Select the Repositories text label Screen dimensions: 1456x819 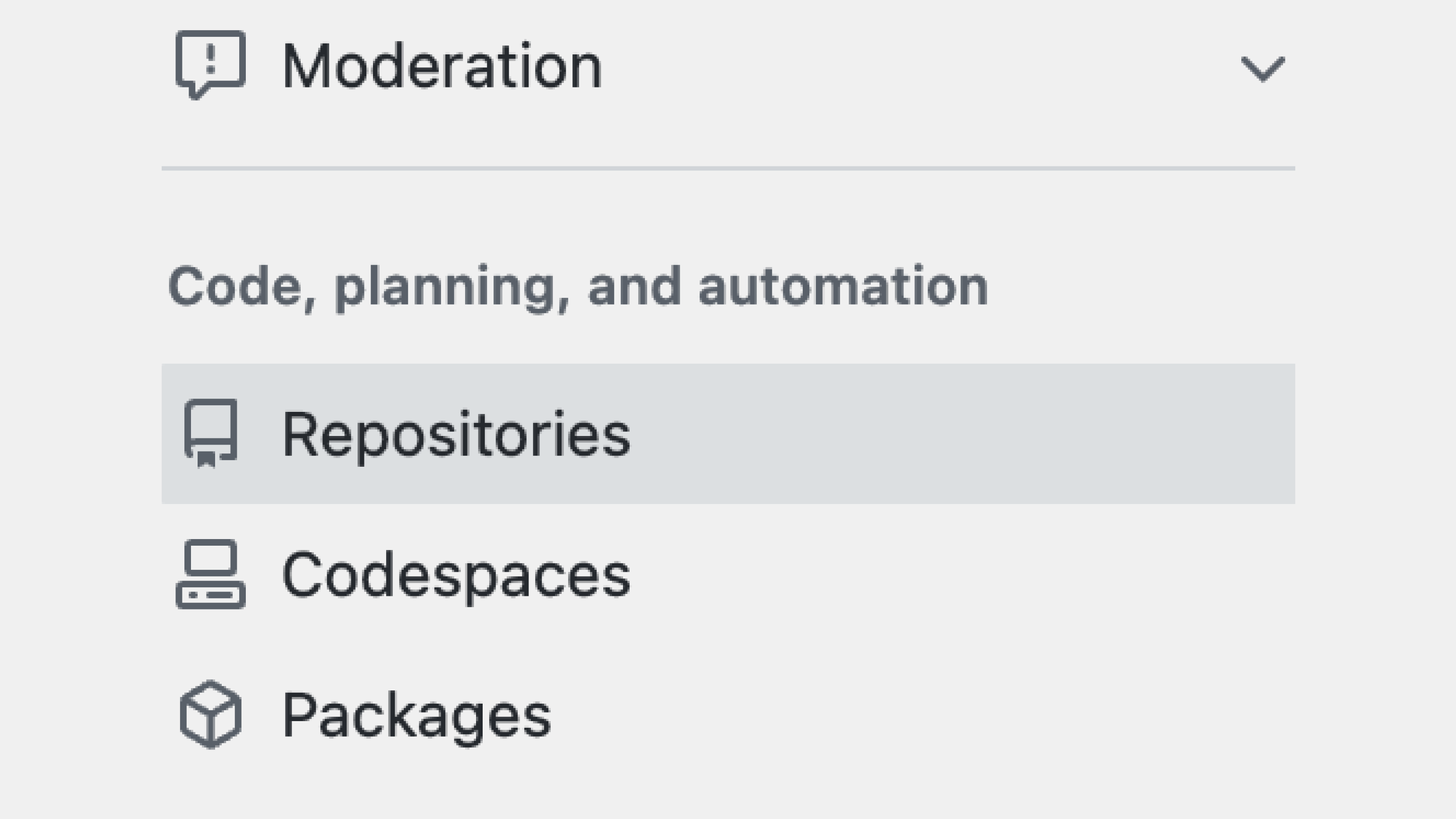click(456, 434)
